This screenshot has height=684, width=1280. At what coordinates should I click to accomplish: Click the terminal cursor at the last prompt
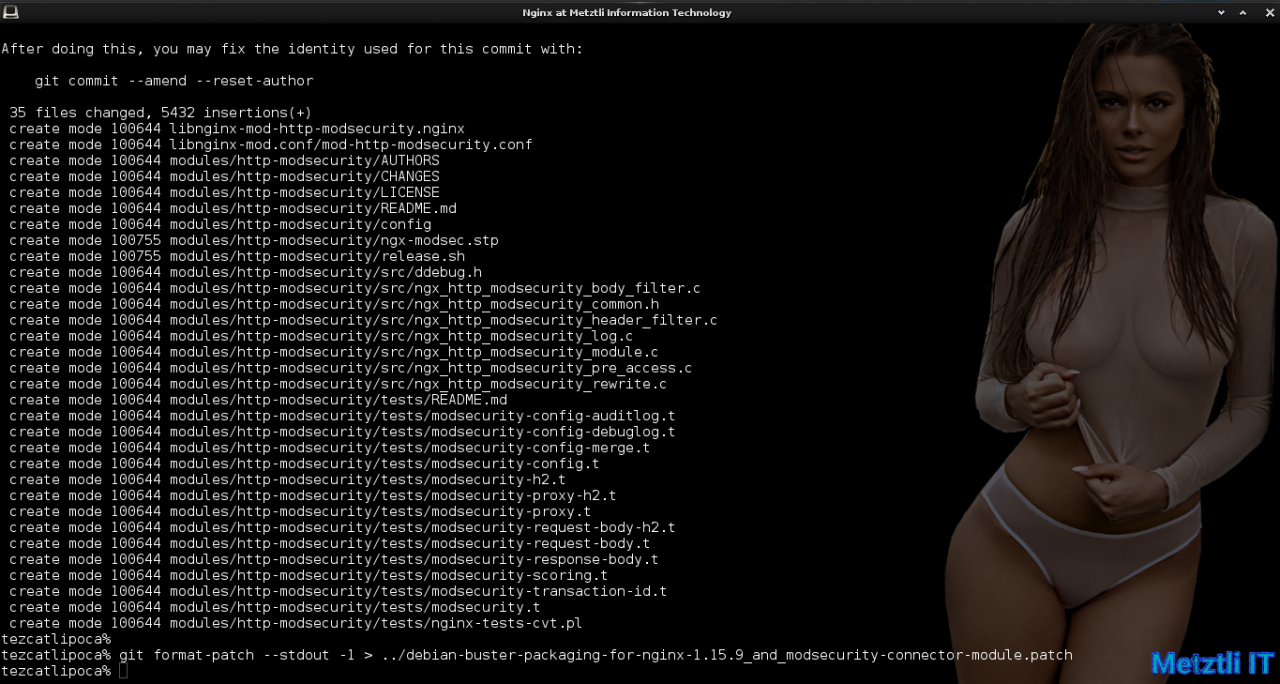tap(123, 671)
